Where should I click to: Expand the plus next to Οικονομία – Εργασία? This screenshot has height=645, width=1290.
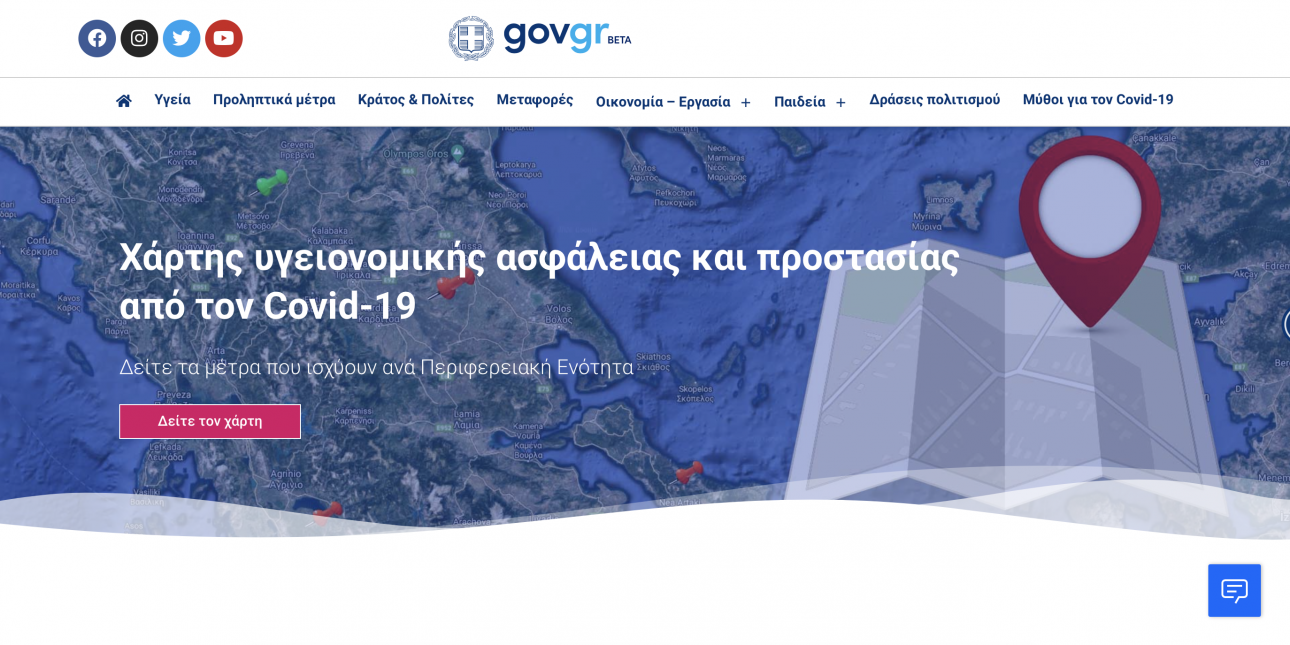coord(745,103)
